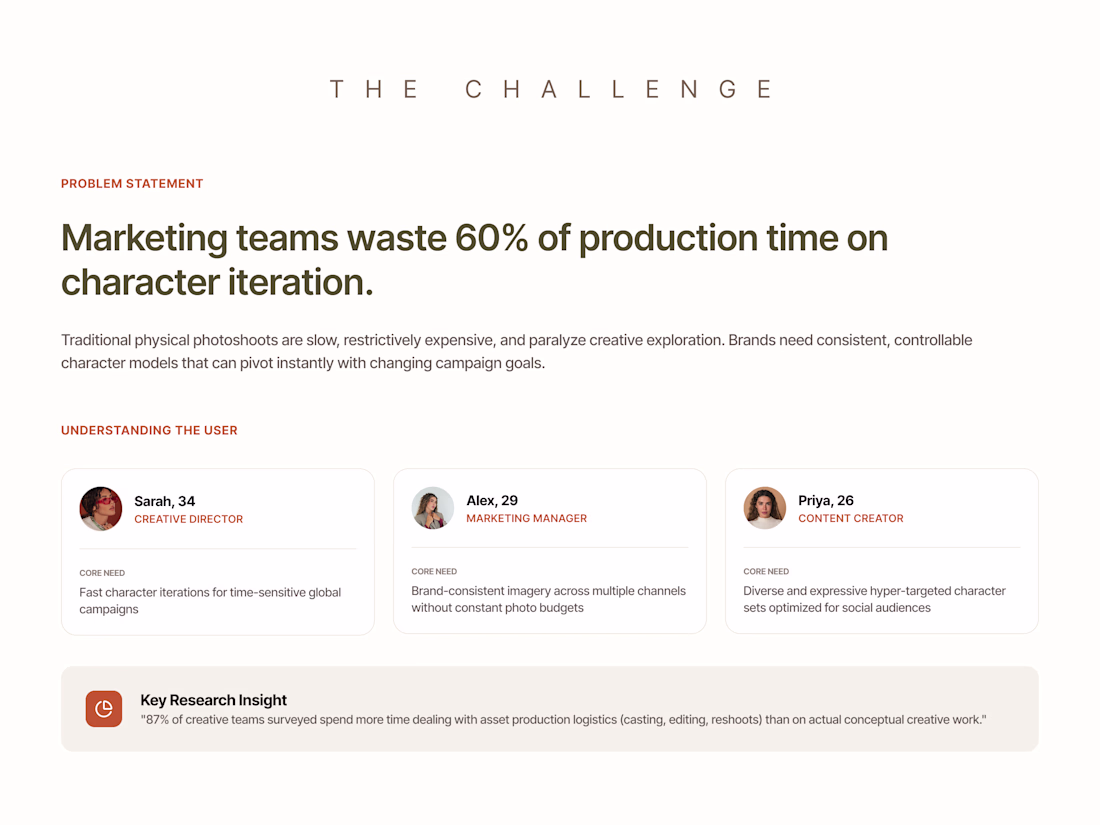Click the Marketing teams waste 60% headline
Screen dimensions: 1100x825
point(475,260)
